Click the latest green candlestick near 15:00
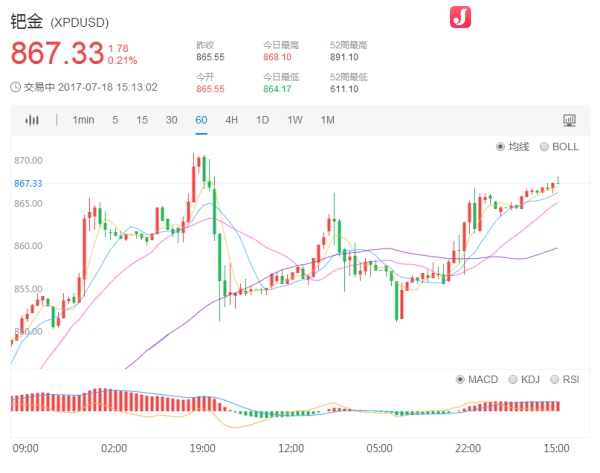 coord(558,180)
